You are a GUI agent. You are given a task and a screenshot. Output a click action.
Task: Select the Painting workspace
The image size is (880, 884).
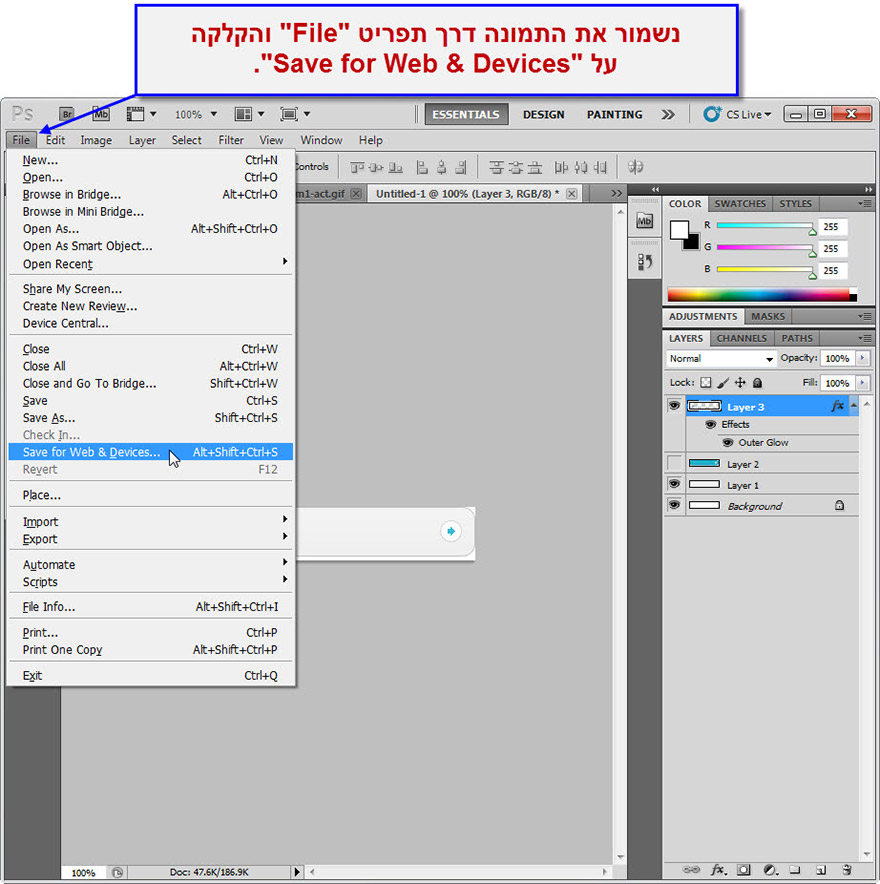pyautogui.click(x=614, y=114)
